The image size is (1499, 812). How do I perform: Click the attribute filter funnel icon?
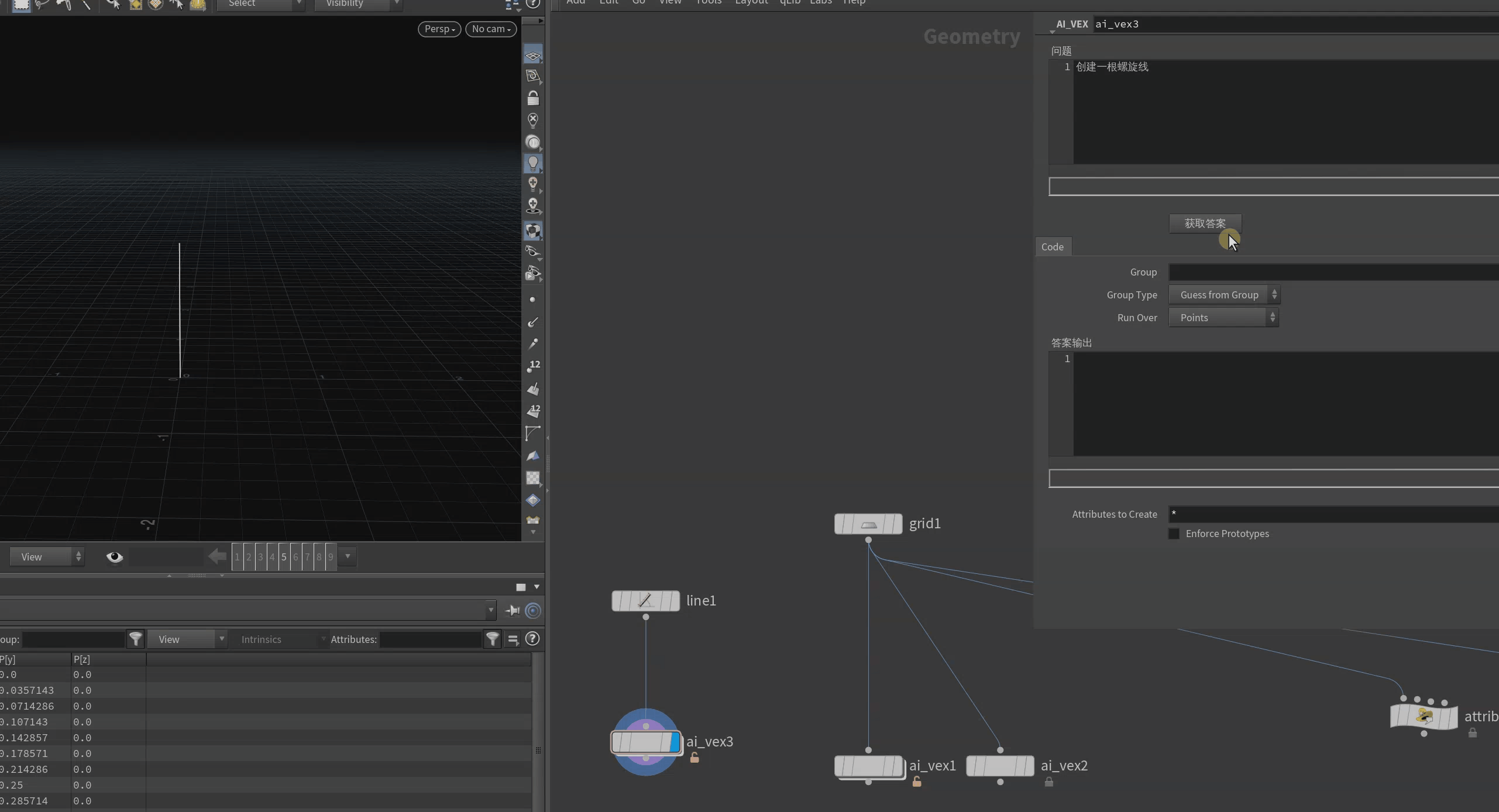(x=493, y=639)
